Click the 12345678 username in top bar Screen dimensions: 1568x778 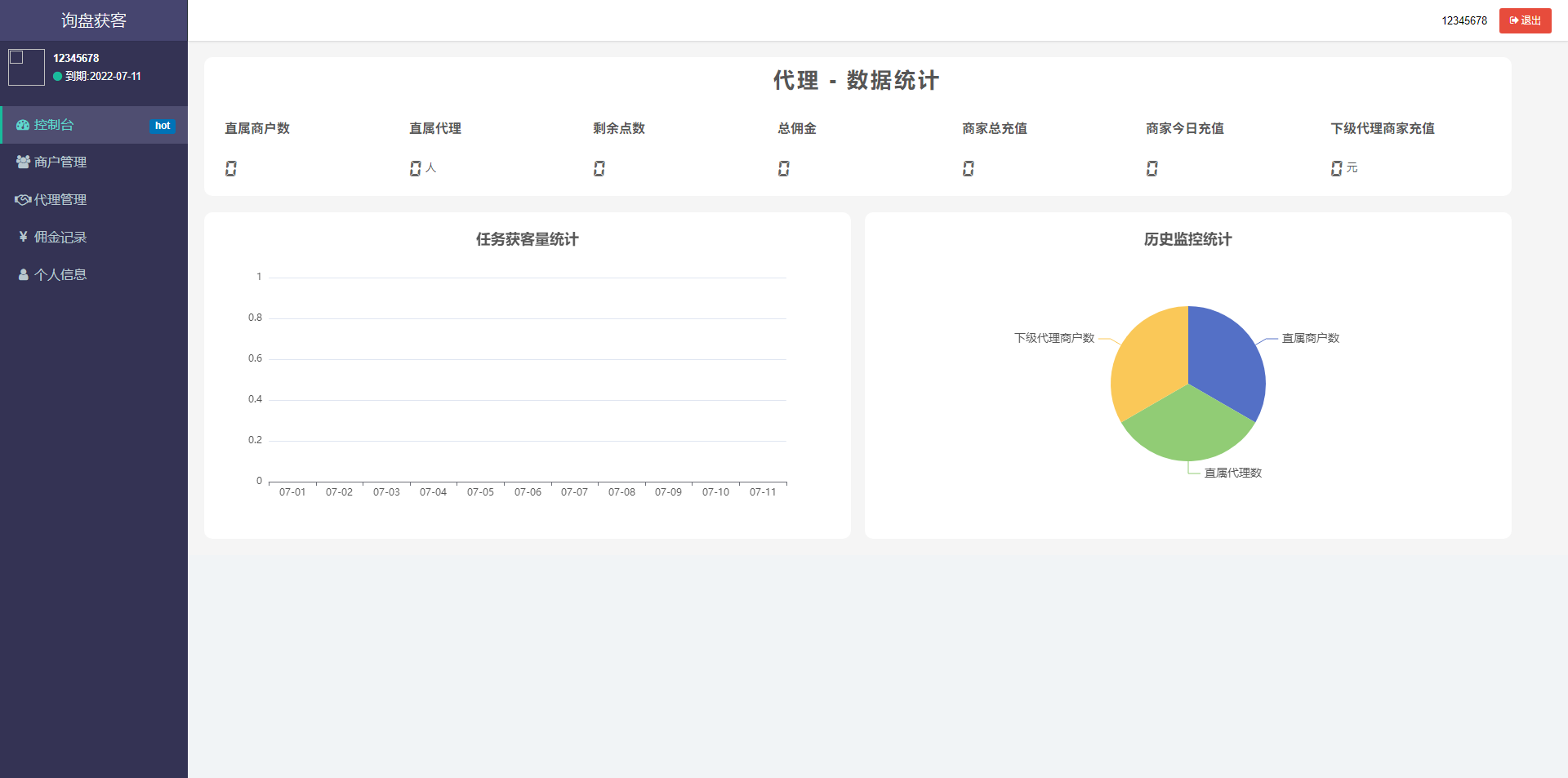pos(1463,20)
